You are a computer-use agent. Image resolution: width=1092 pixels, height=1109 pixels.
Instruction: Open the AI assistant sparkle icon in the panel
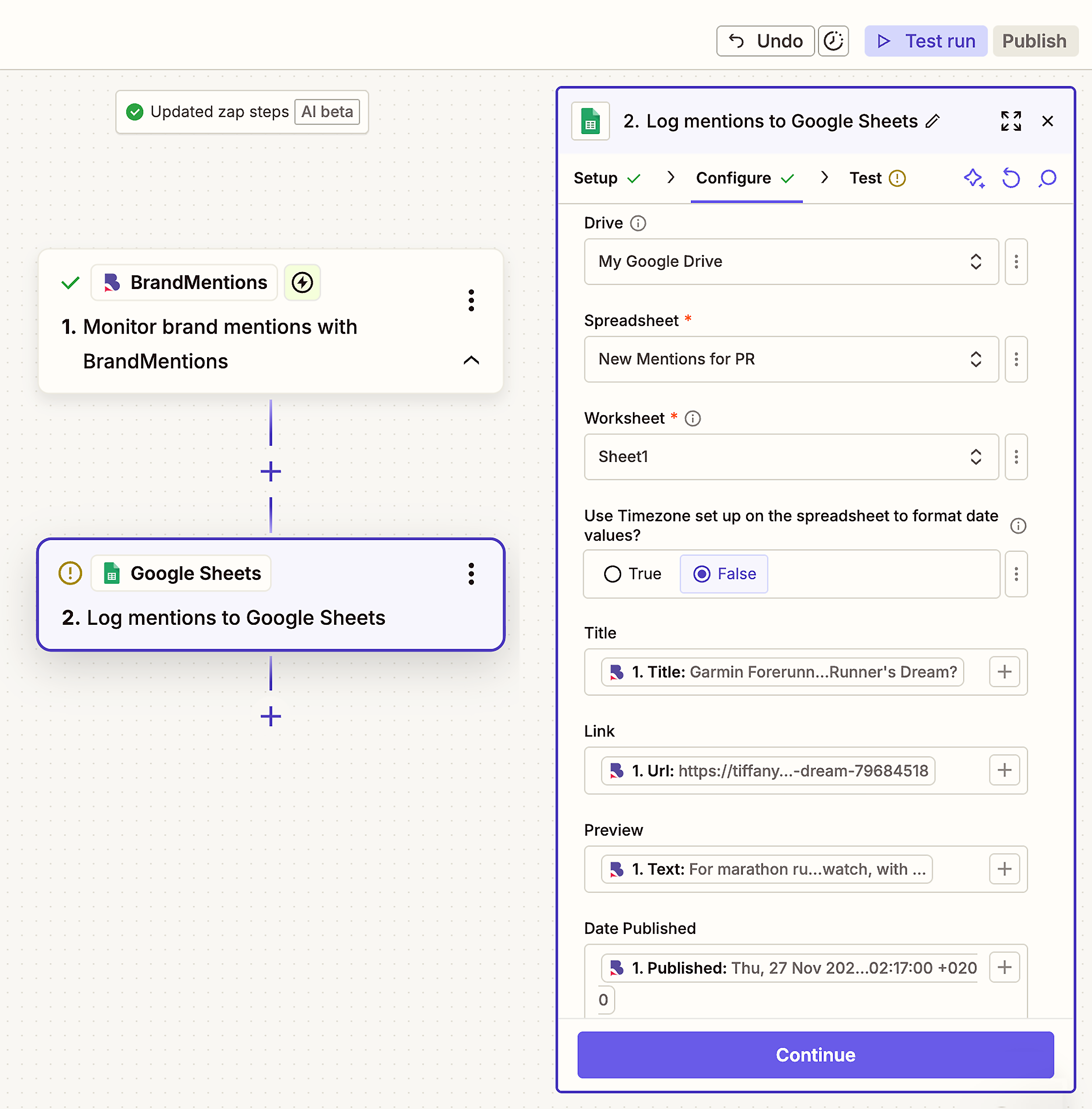[x=973, y=178]
